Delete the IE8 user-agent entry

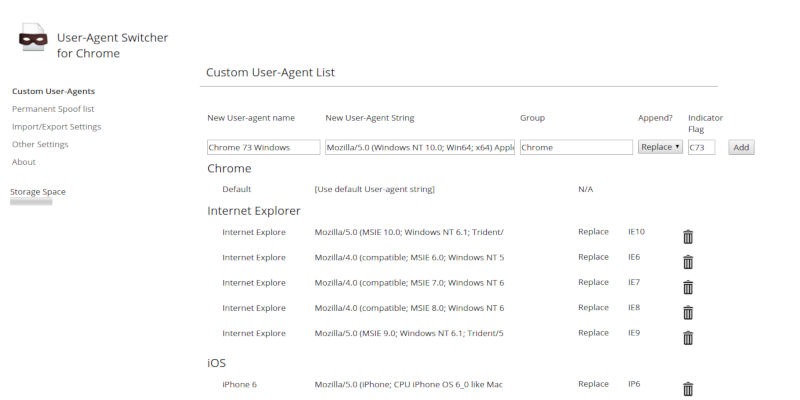(x=688, y=312)
